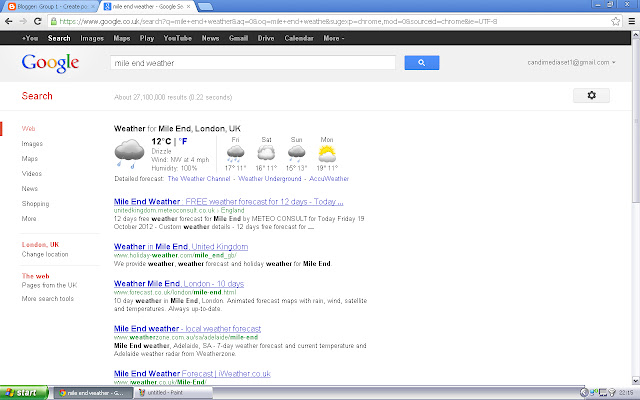Open Drive in the top bar
Viewport: 640px width, 400px height.
click(266, 38)
